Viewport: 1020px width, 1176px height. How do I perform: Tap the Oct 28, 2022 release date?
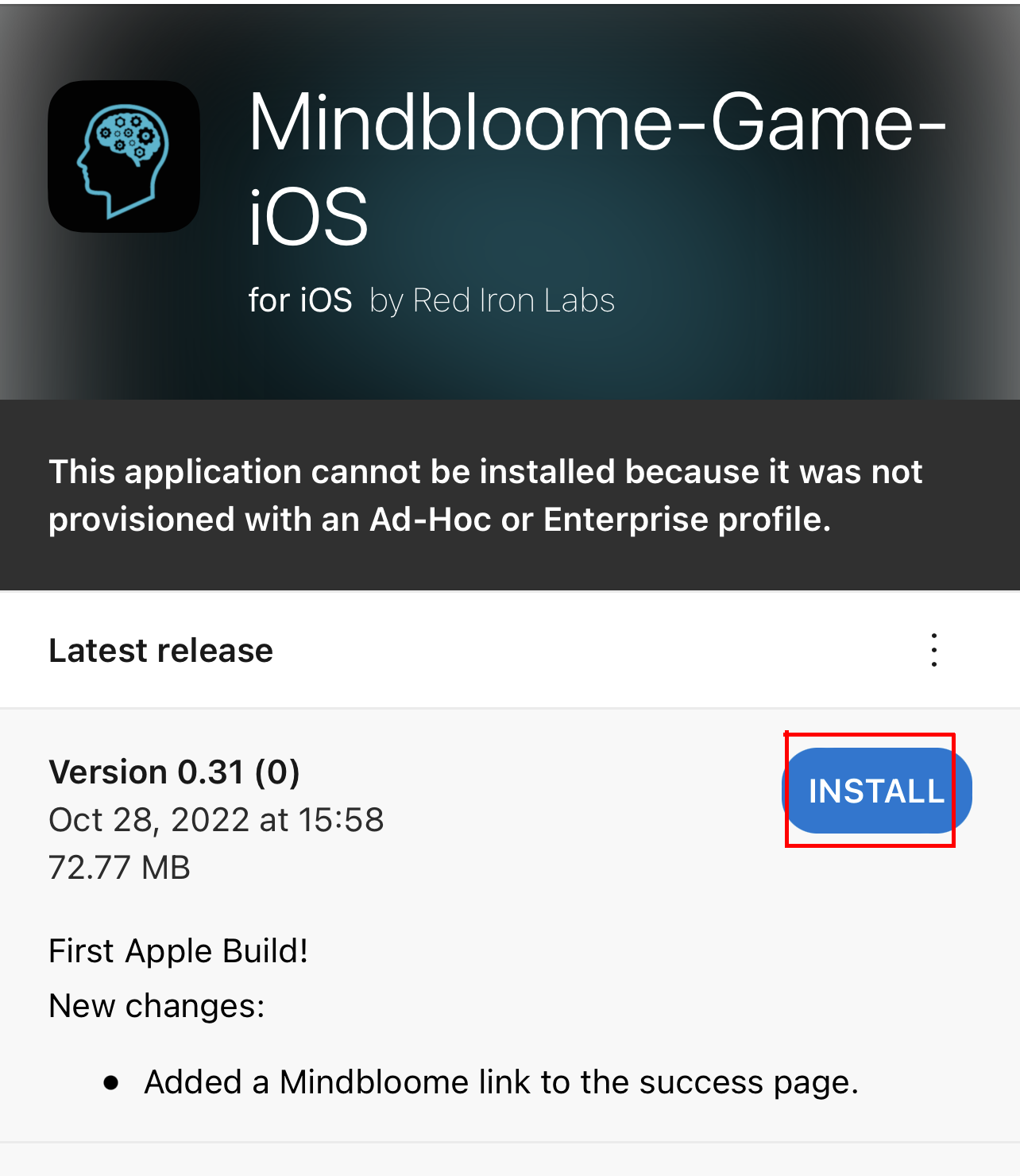(216, 819)
